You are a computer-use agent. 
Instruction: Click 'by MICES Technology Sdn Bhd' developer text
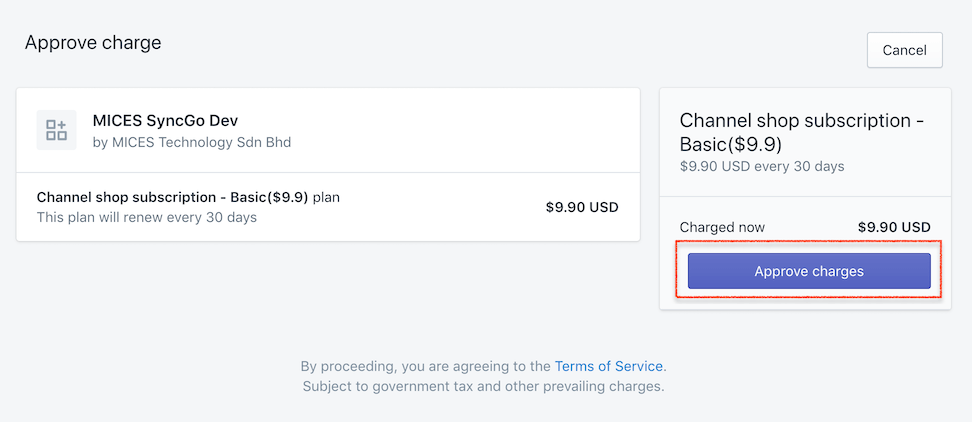coord(191,142)
